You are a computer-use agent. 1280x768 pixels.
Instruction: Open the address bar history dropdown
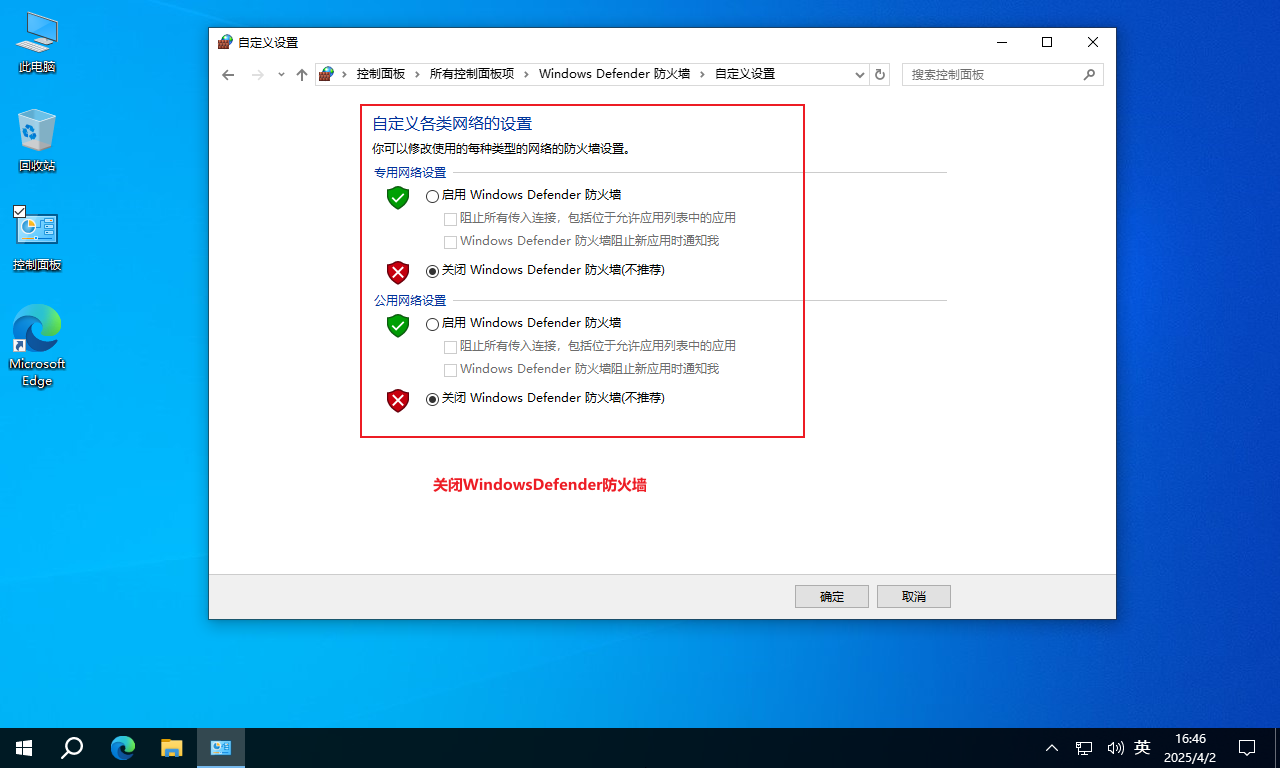coord(860,74)
